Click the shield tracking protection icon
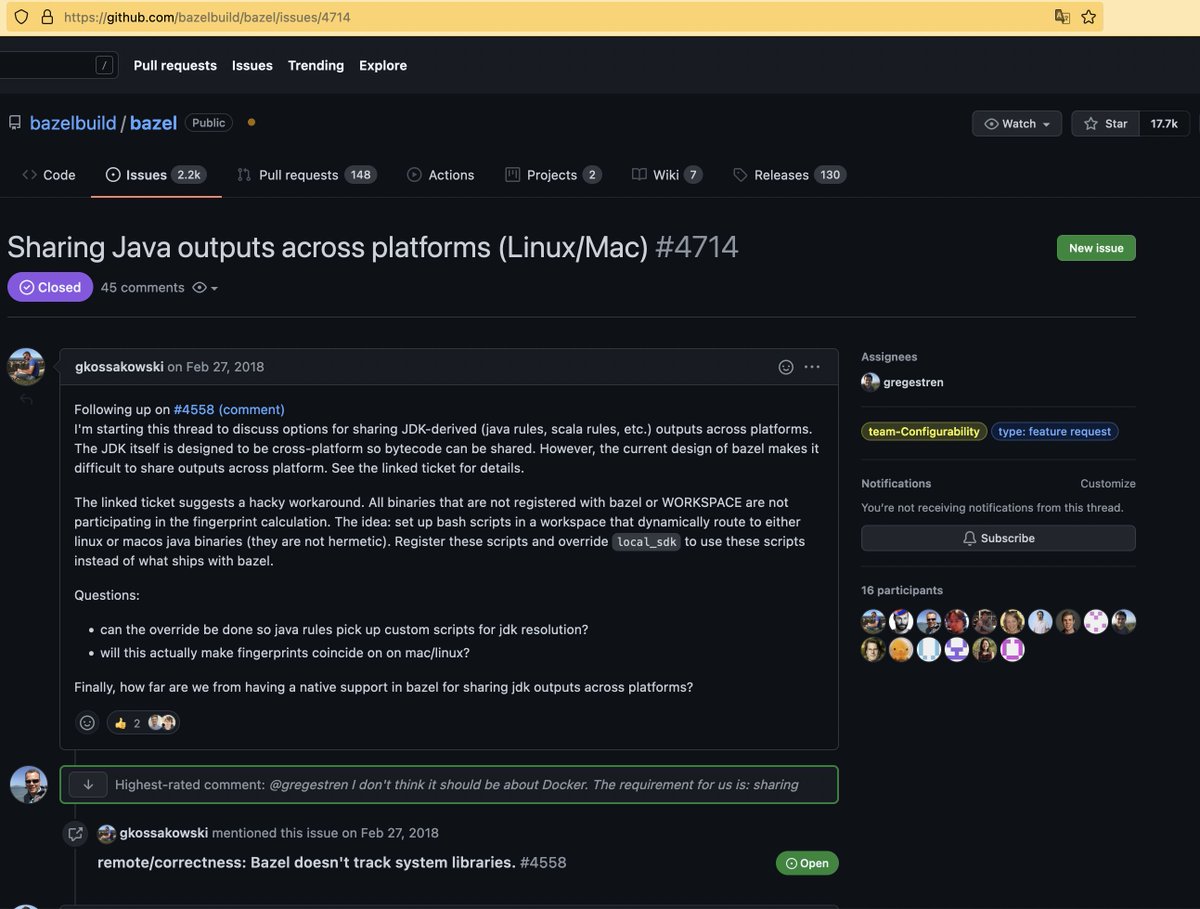This screenshot has width=1200, height=909. (21, 17)
